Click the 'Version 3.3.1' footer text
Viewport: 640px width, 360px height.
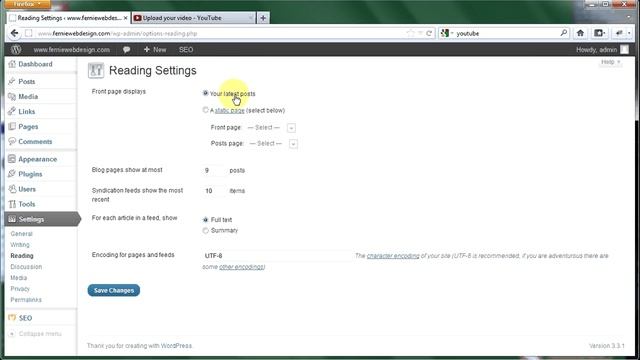tap(607, 346)
